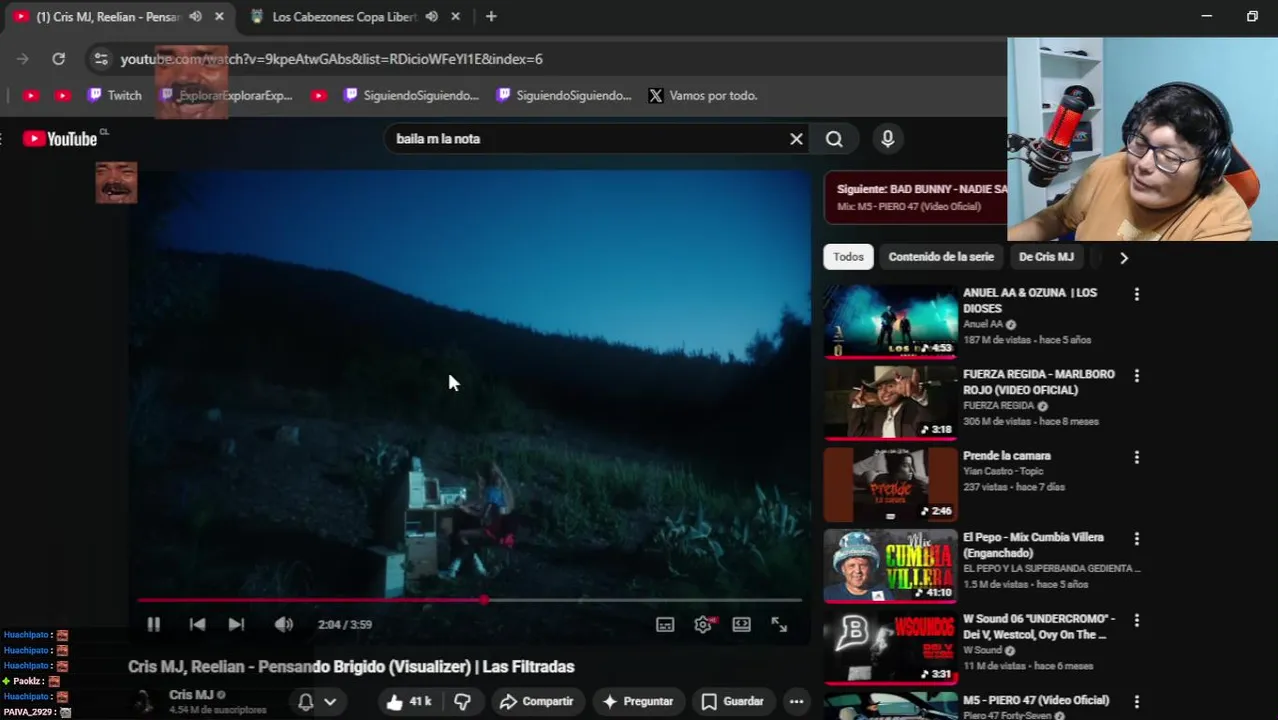Viewport: 1278px width, 720px height.
Task: Skip to the next video
Action: (236, 624)
